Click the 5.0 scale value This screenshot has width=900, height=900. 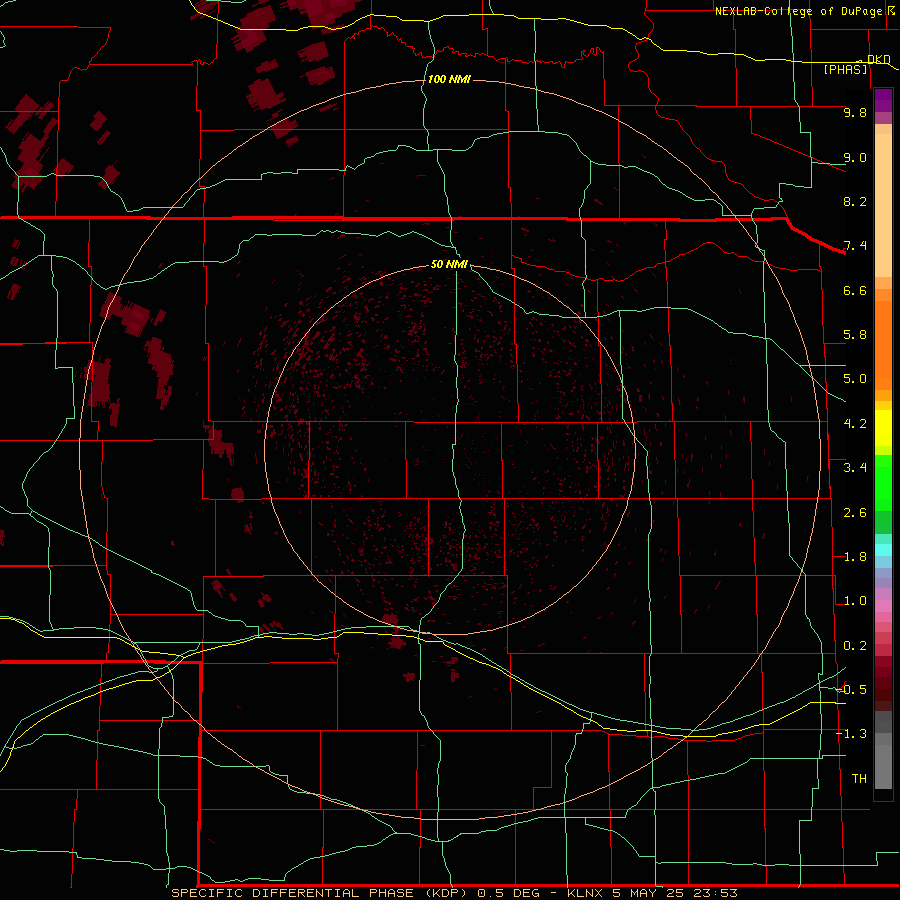(855, 379)
